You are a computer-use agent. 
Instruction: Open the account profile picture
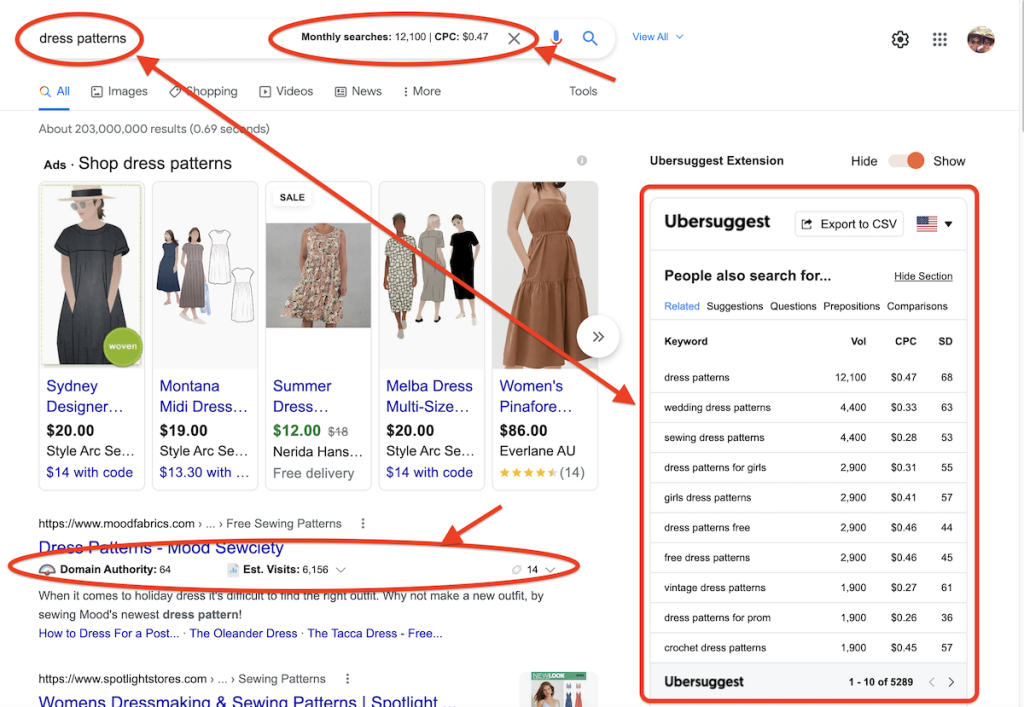point(980,39)
